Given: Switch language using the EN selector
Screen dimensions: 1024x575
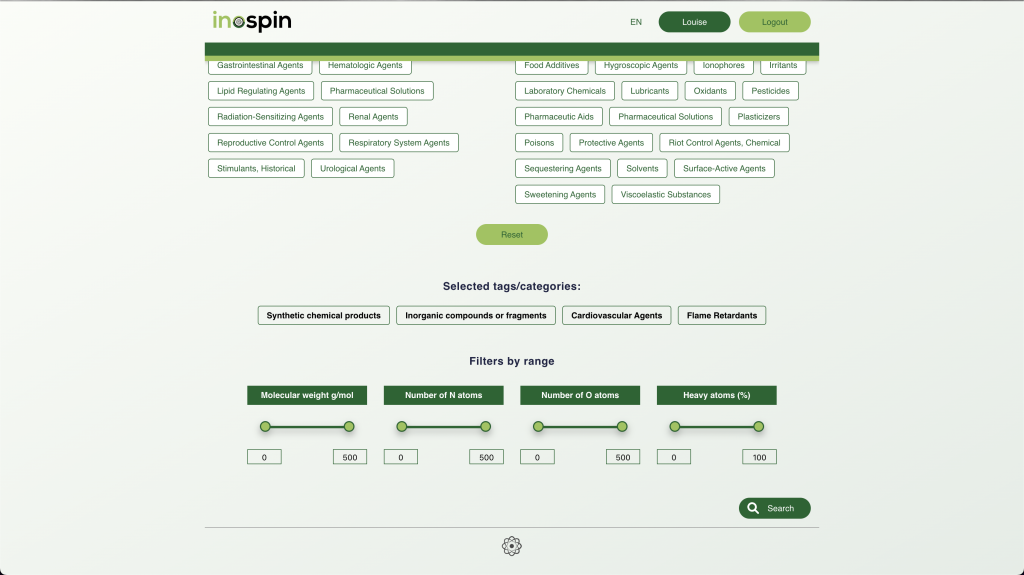Looking at the screenshot, I should (635, 22).
